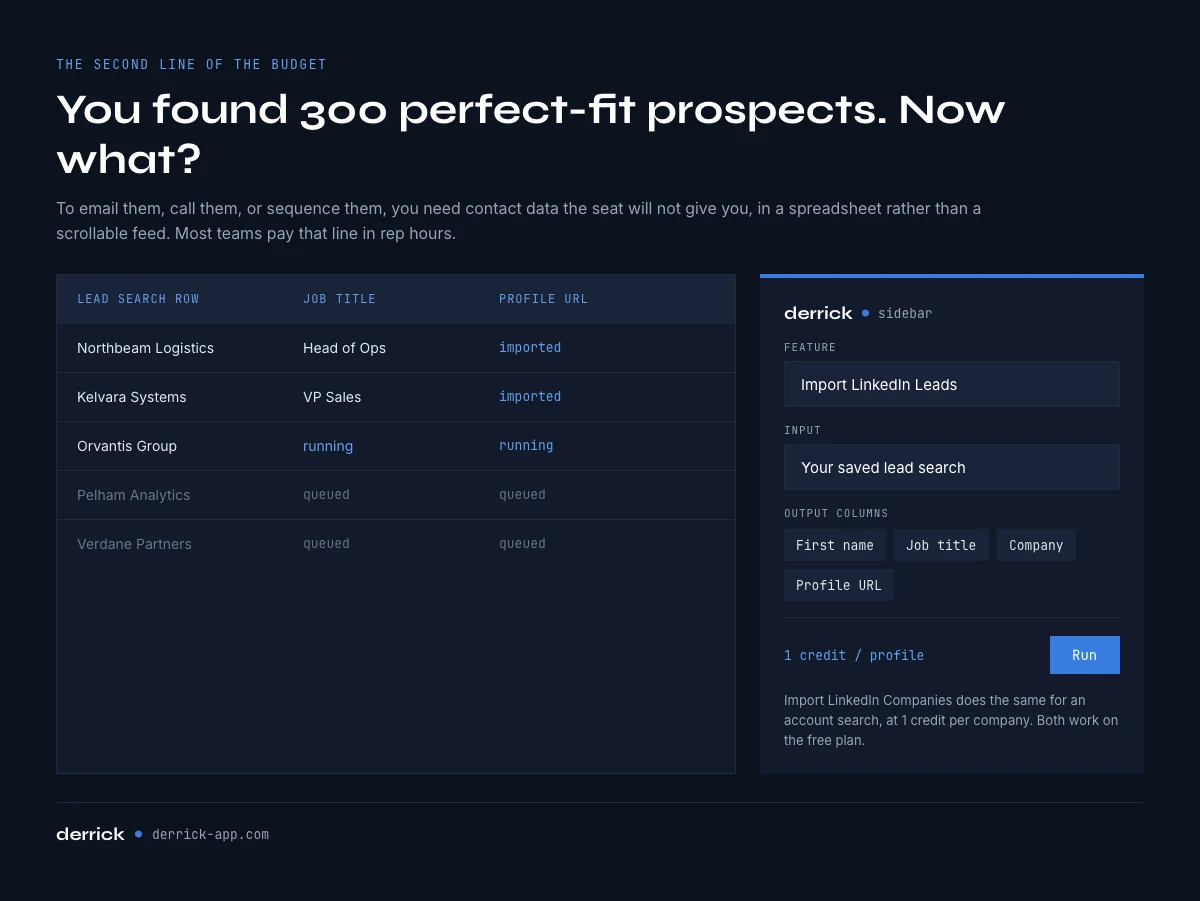The width and height of the screenshot is (1200, 901).
Task: Click the Profile URL column header
Action: (x=543, y=299)
